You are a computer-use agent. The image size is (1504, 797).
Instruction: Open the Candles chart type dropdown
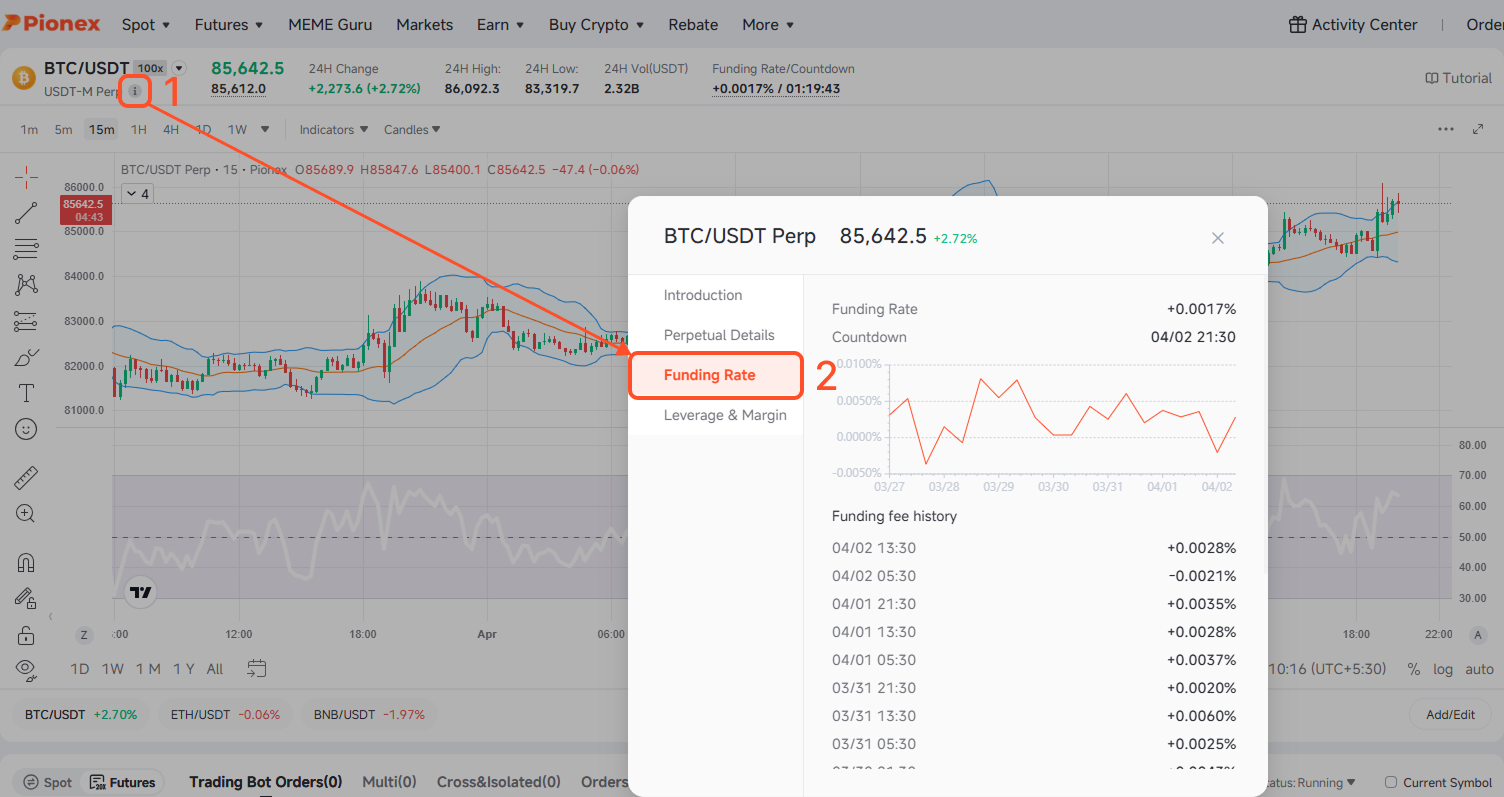(x=412, y=129)
